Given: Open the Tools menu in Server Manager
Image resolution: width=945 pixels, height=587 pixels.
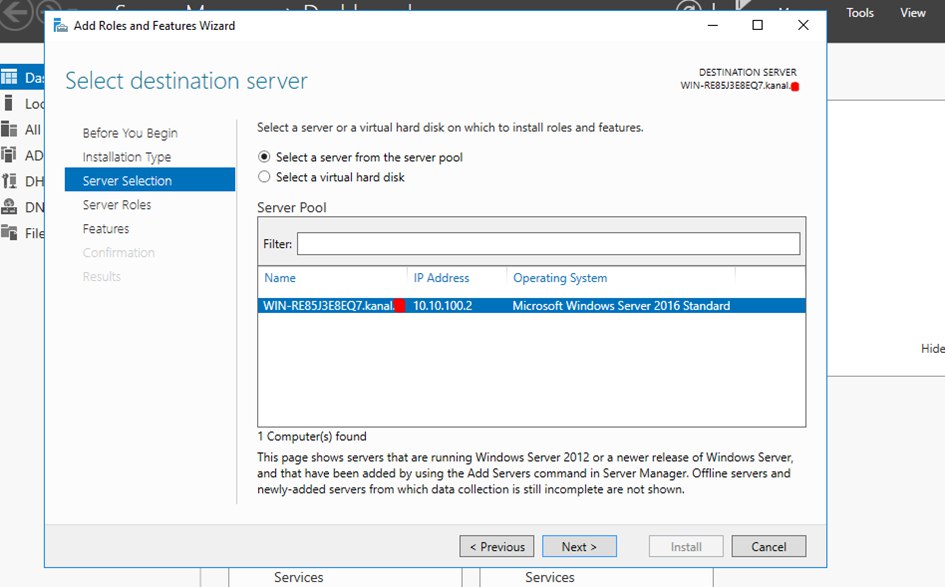Looking at the screenshot, I should click(x=860, y=13).
